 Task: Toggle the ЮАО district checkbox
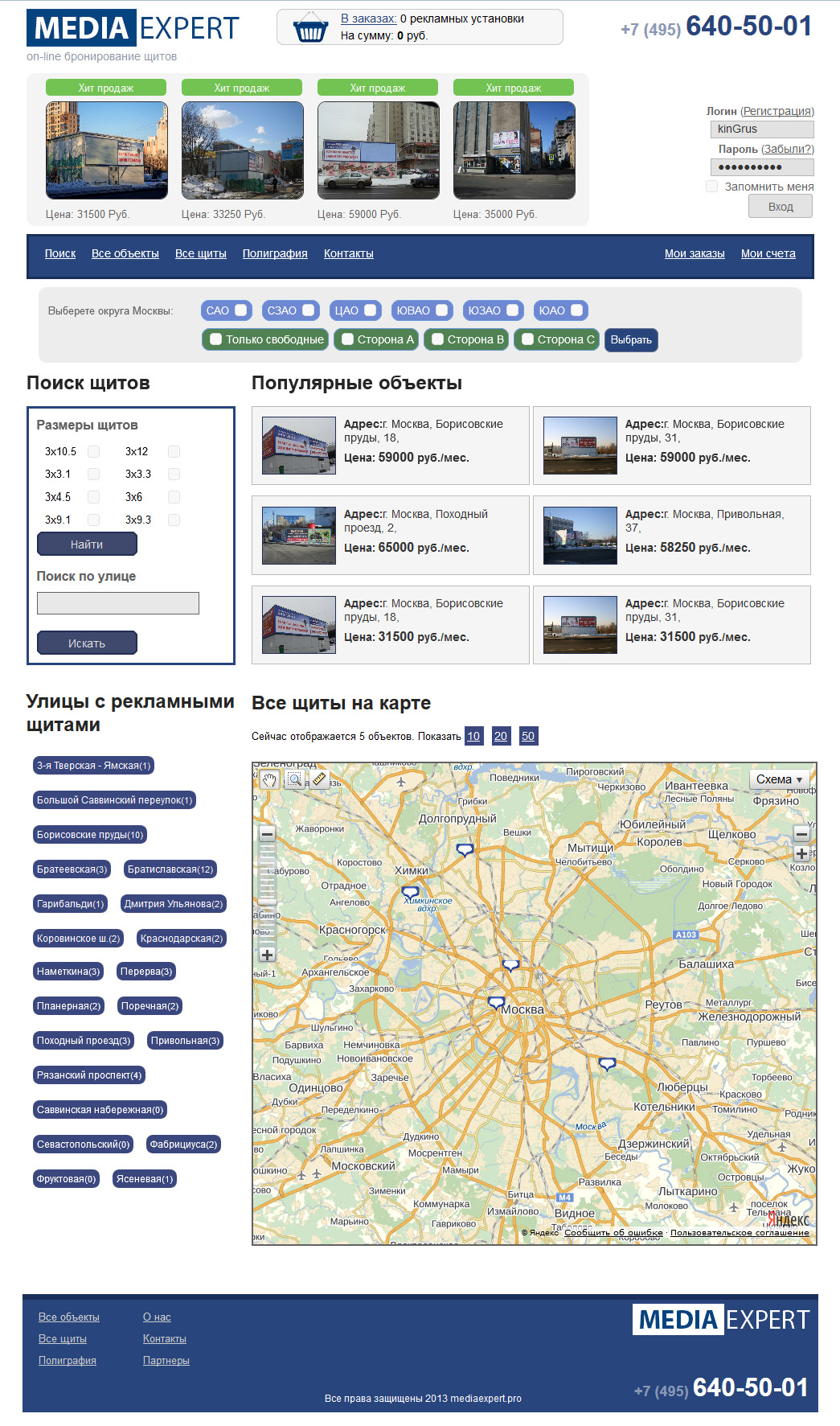(576, 310)
